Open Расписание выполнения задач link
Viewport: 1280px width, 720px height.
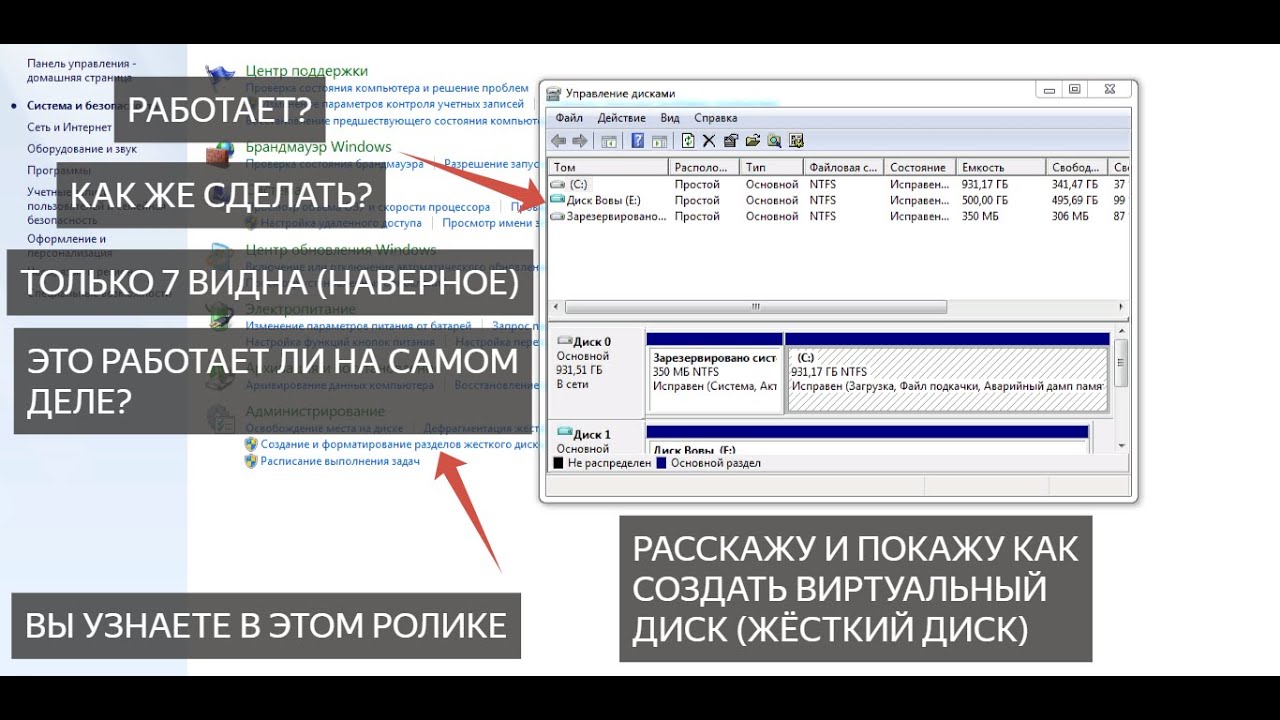point(340,461)
